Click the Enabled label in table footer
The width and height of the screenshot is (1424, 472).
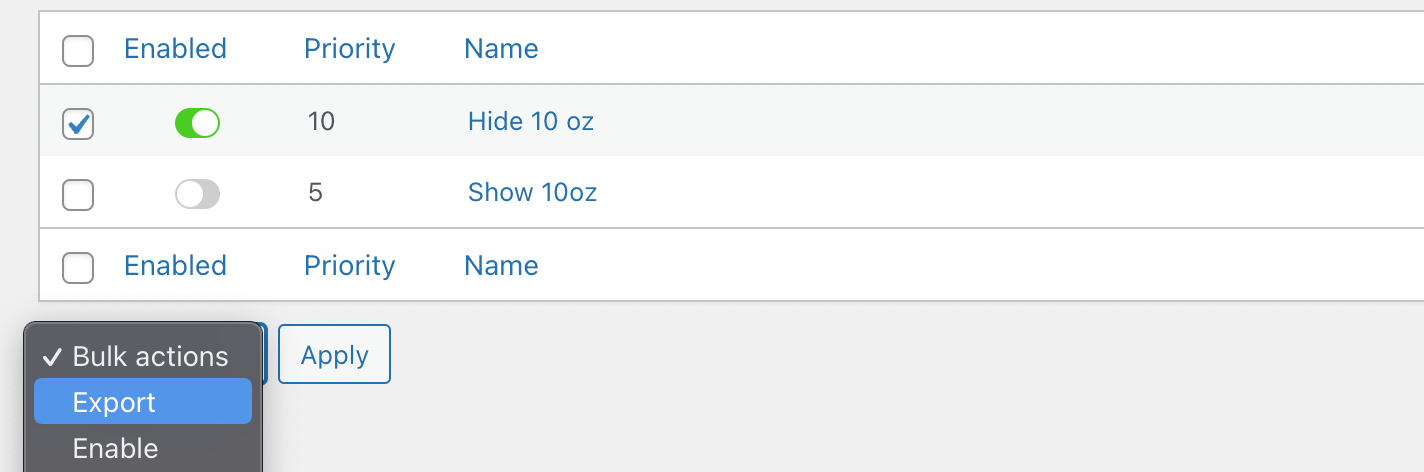click(x=175, y=266)
